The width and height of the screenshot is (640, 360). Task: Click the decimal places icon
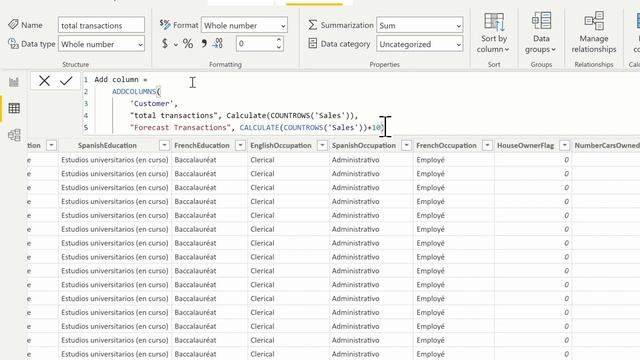218,43
